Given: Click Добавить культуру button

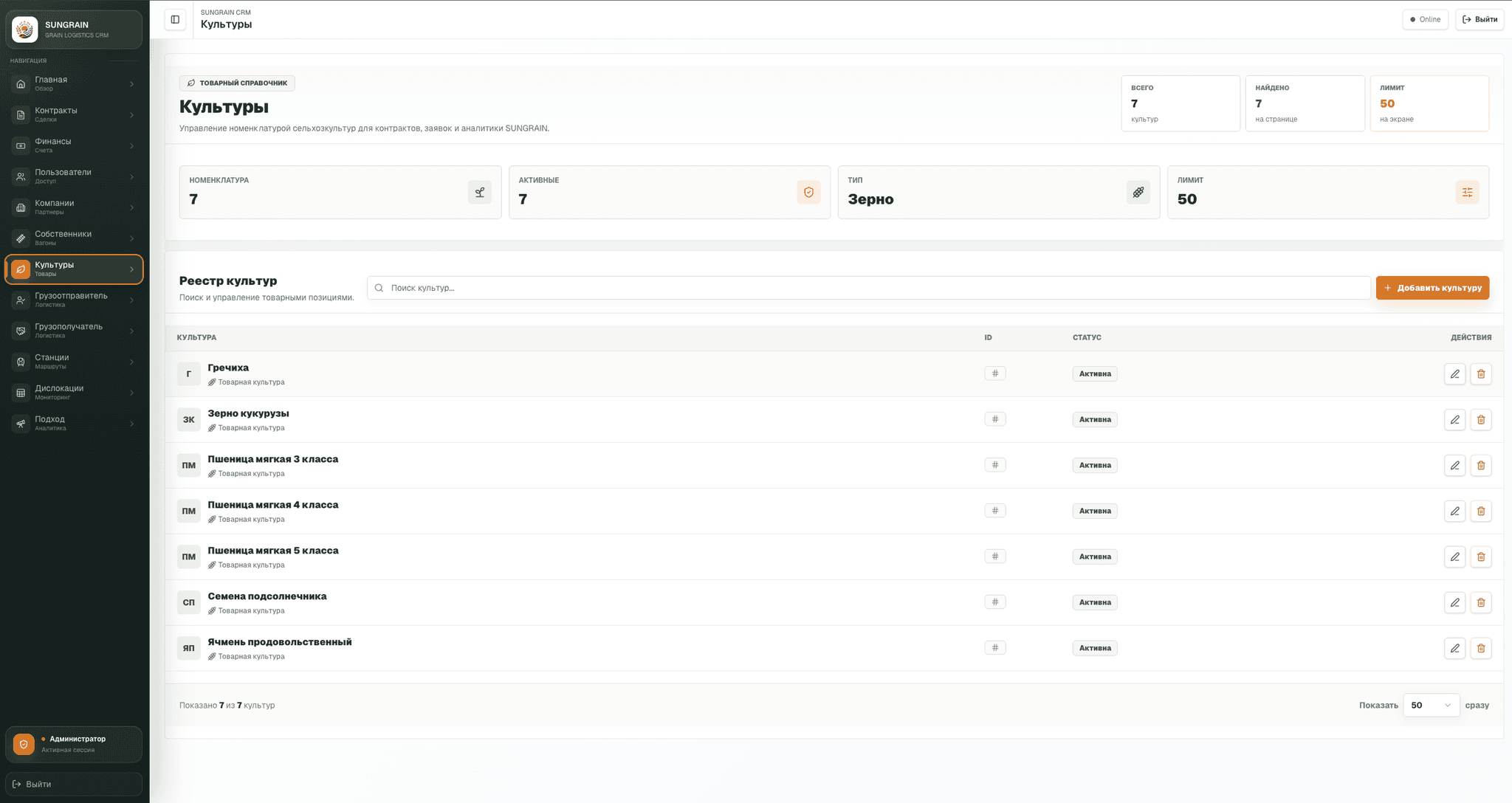Looking at the screenshot, I should 1432,288.
